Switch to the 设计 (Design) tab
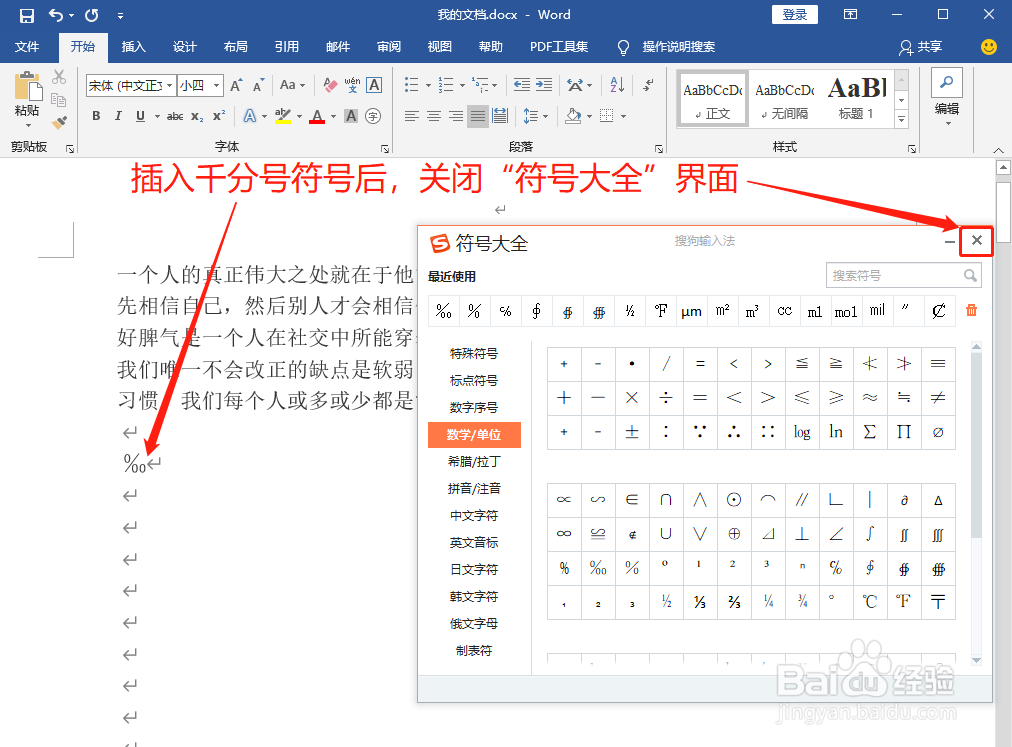Screen dimensions: 1012x747 (x=185, y=46)
